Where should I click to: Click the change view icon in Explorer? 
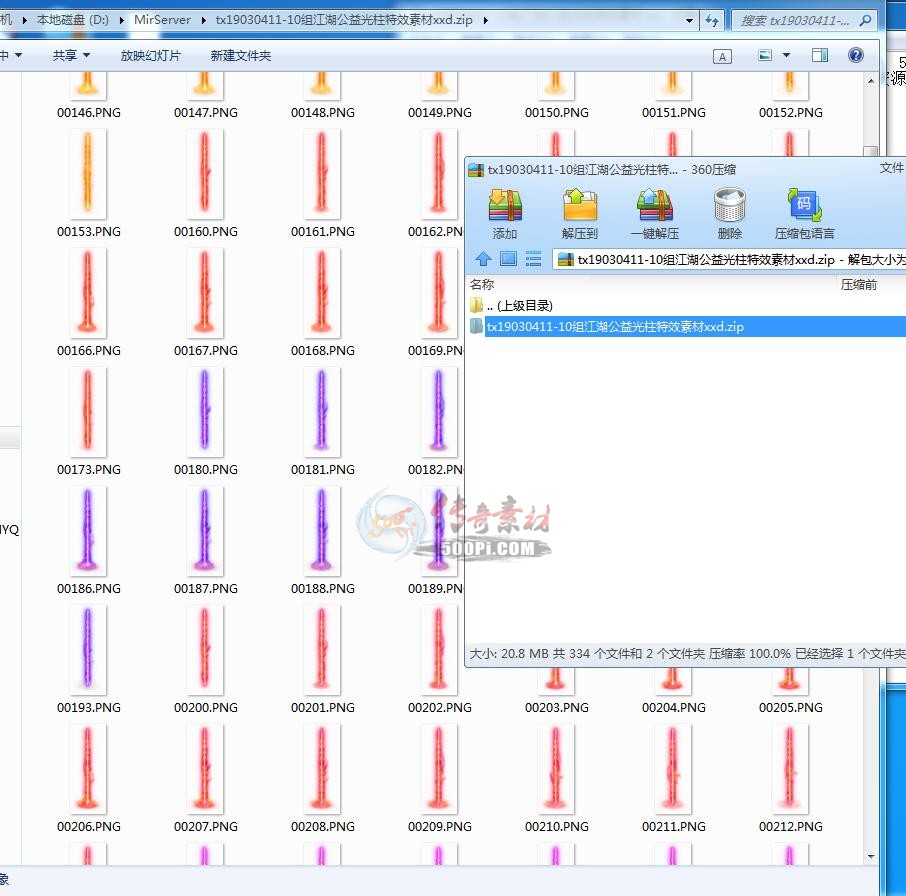[x=765, y=55]
